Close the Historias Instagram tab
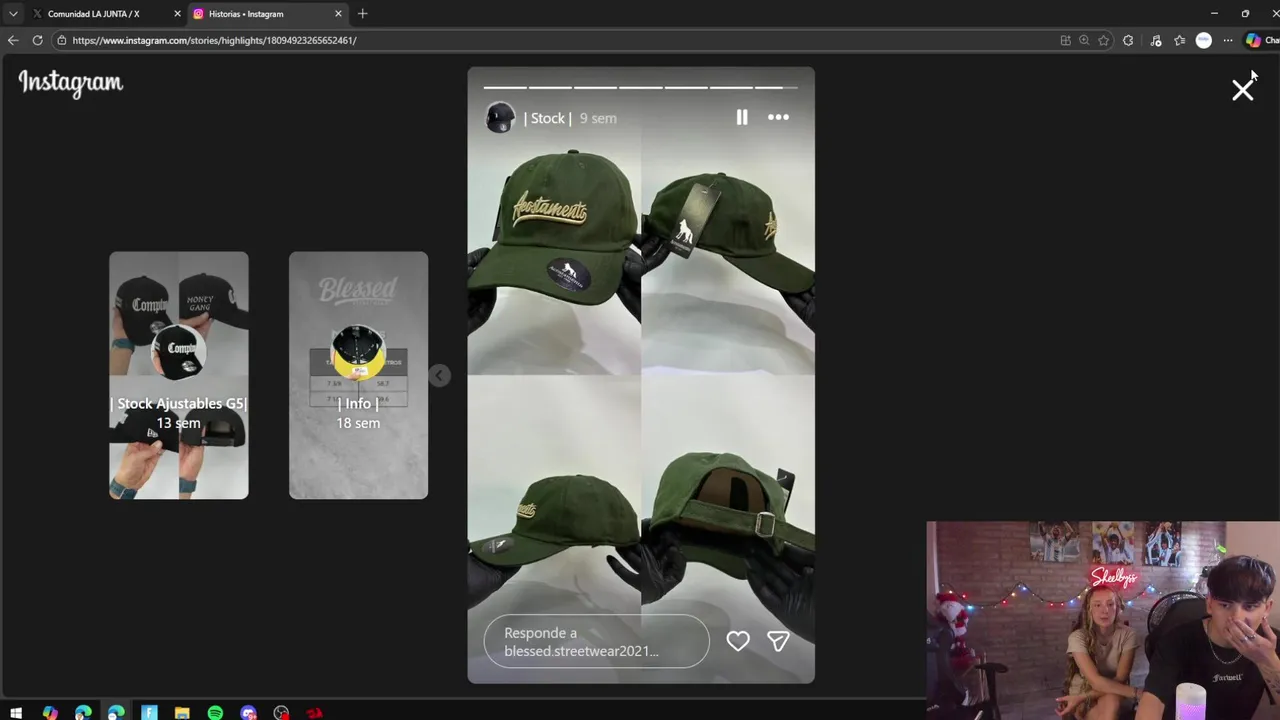The image size is (1280, 720). pos(338,14)
